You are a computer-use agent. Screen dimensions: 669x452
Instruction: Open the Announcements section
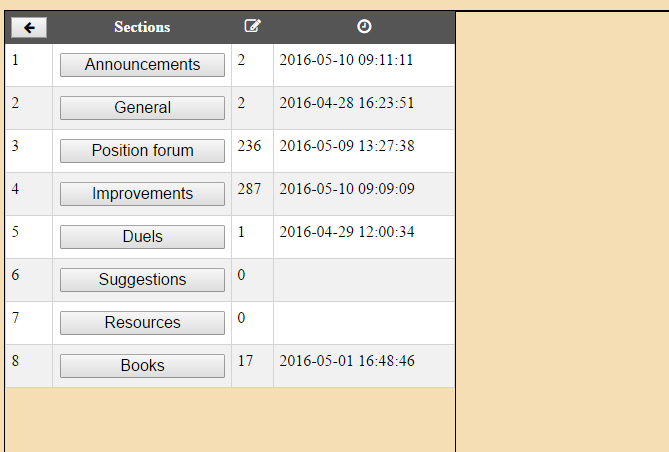[x=143, y=65]
